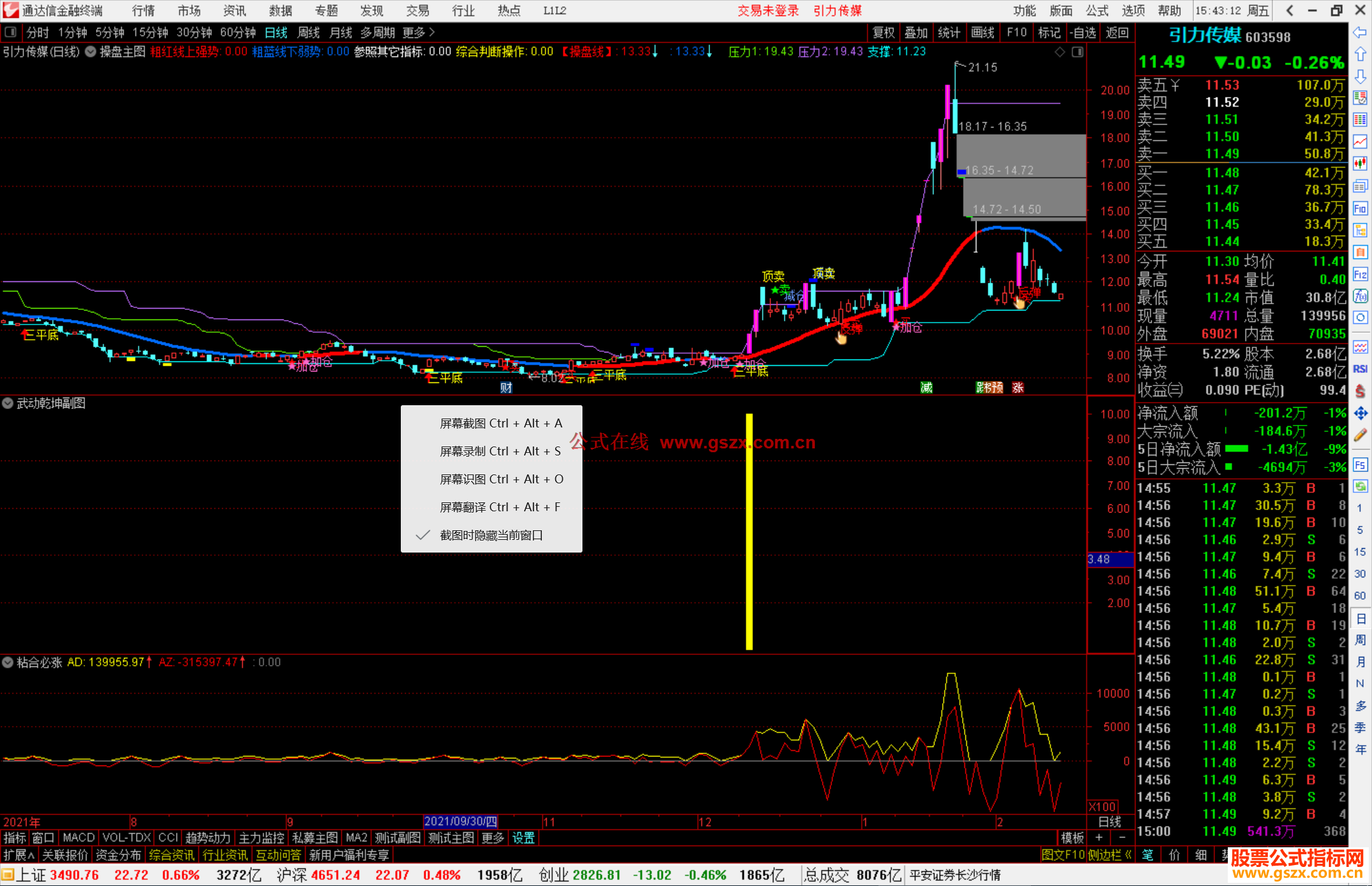This screenshot has width=1372, height=886.
Task: Open the 公式 menu
Action: click(x=1097, y=10)
